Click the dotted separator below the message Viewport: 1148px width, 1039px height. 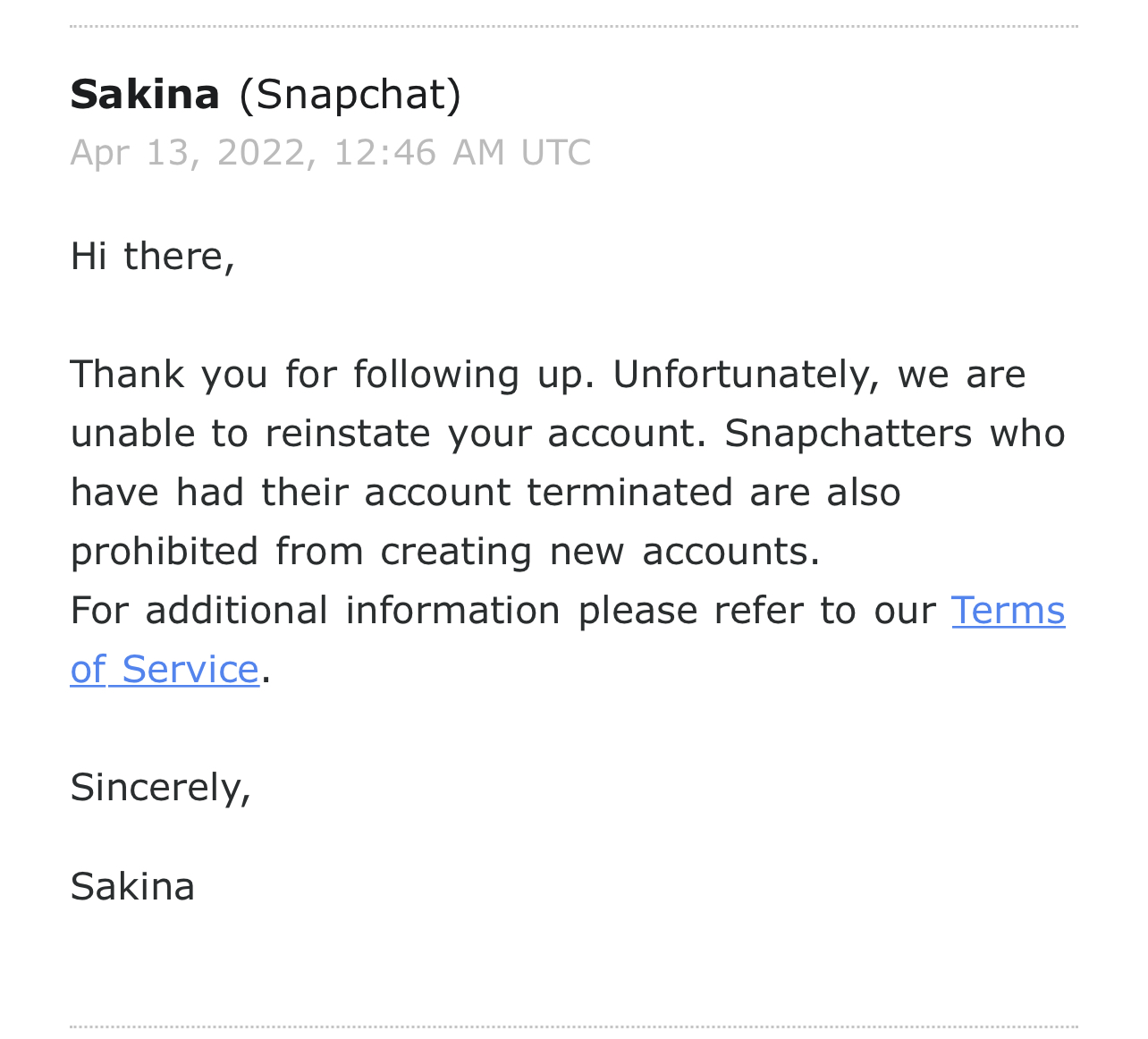(x=574, y=1027)
